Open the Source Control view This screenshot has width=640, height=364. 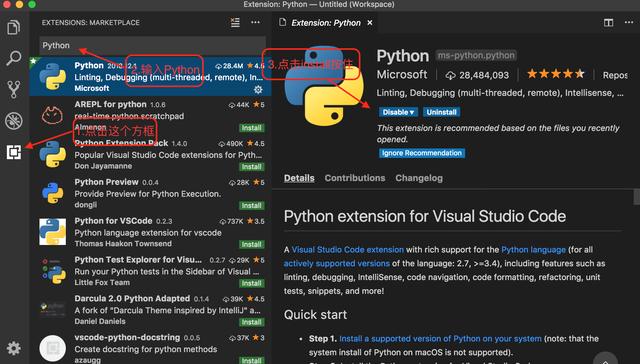(13, 89)
